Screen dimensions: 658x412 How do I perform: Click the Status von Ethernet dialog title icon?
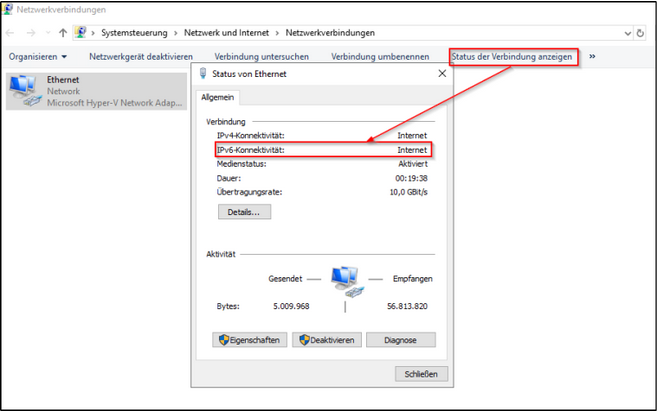point(204,74)
